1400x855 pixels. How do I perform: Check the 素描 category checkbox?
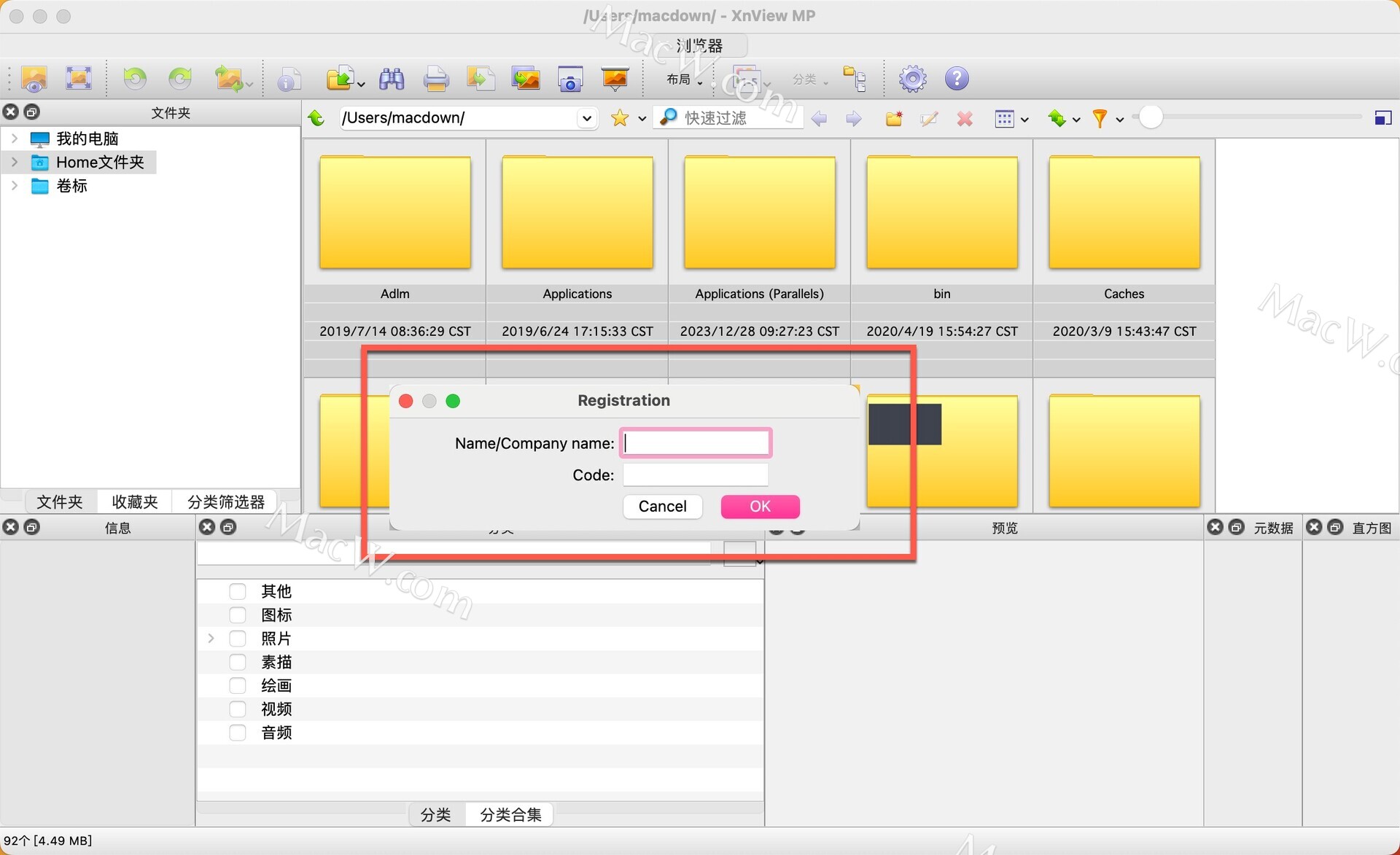(238, 661)
